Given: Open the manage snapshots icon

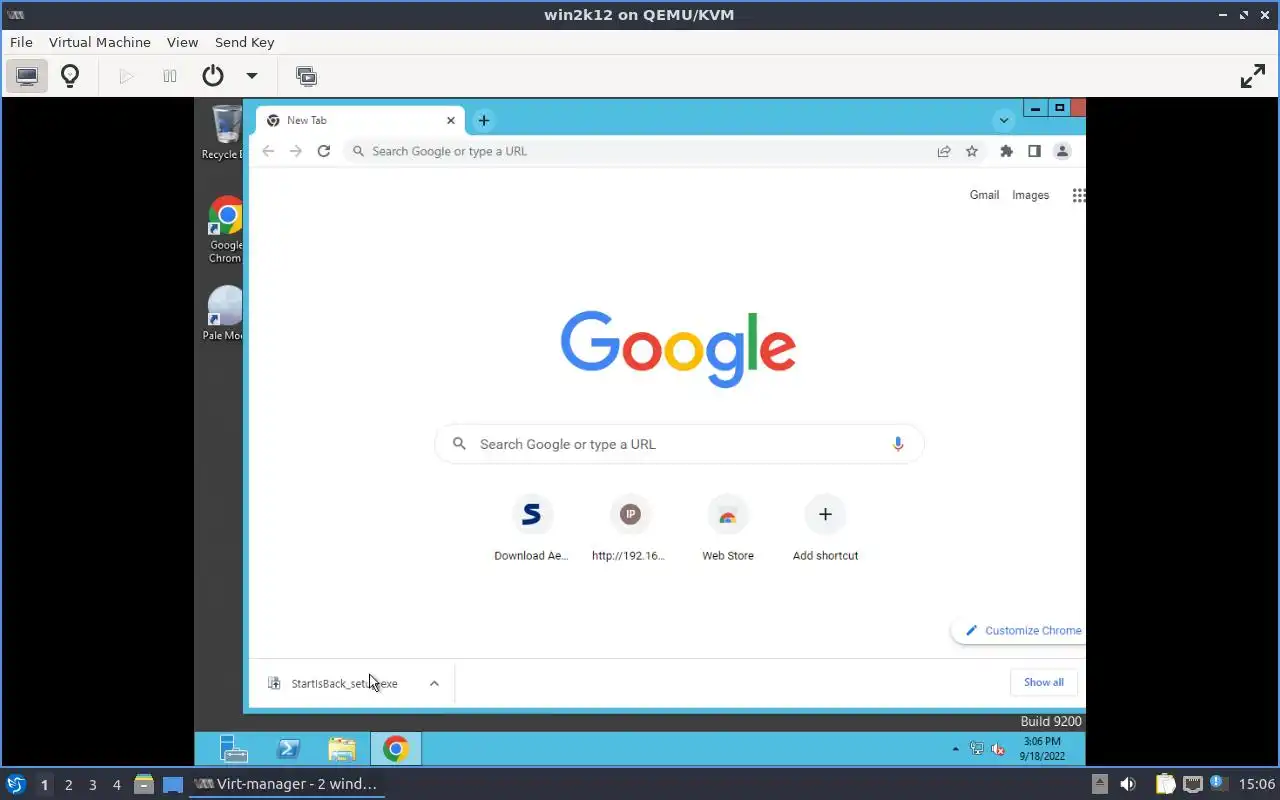Looking at the screenshot, I should click(x=306, y=76).
